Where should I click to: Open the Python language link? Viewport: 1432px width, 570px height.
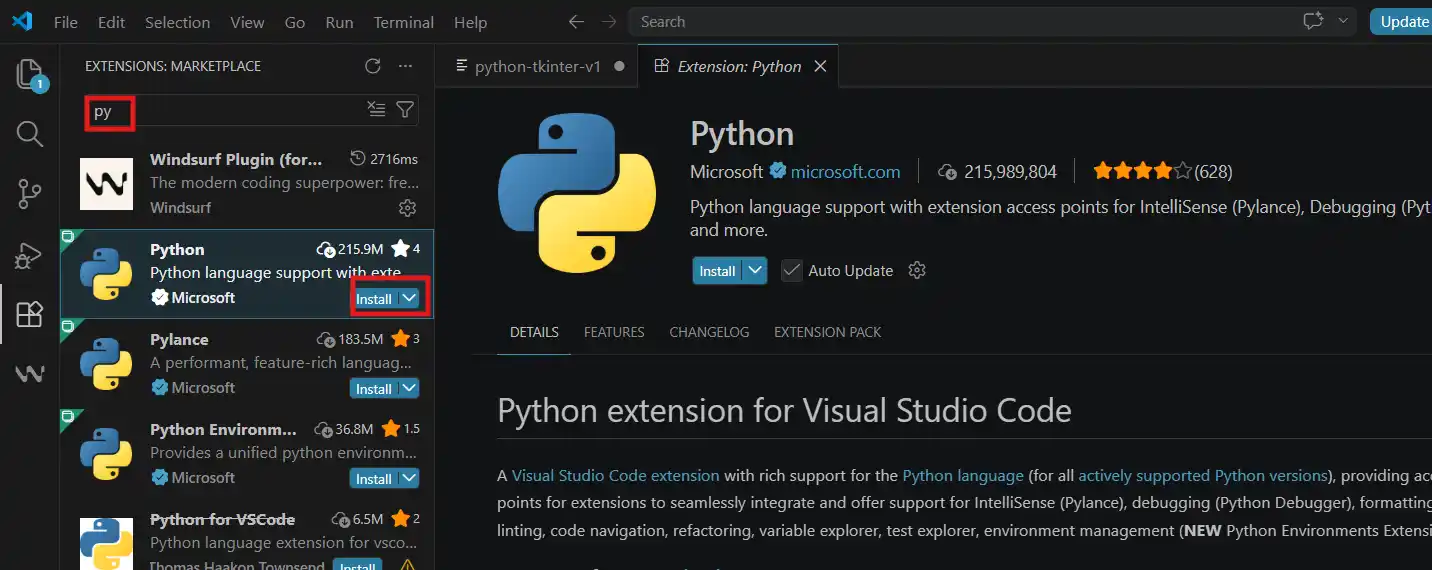pos(963,475)
